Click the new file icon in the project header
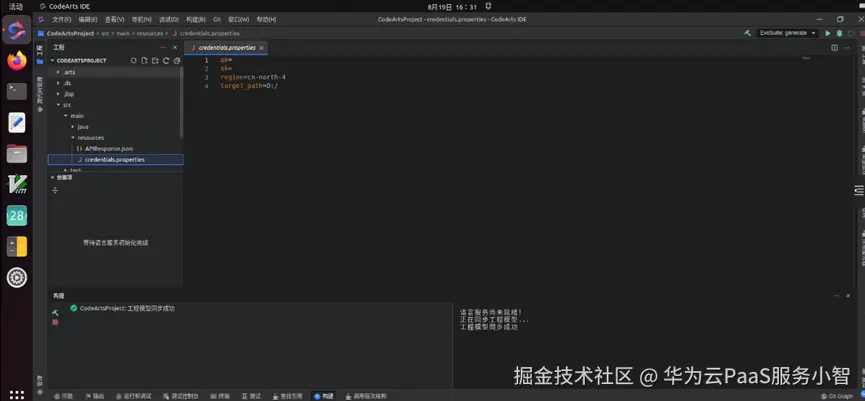 point(144,61)
